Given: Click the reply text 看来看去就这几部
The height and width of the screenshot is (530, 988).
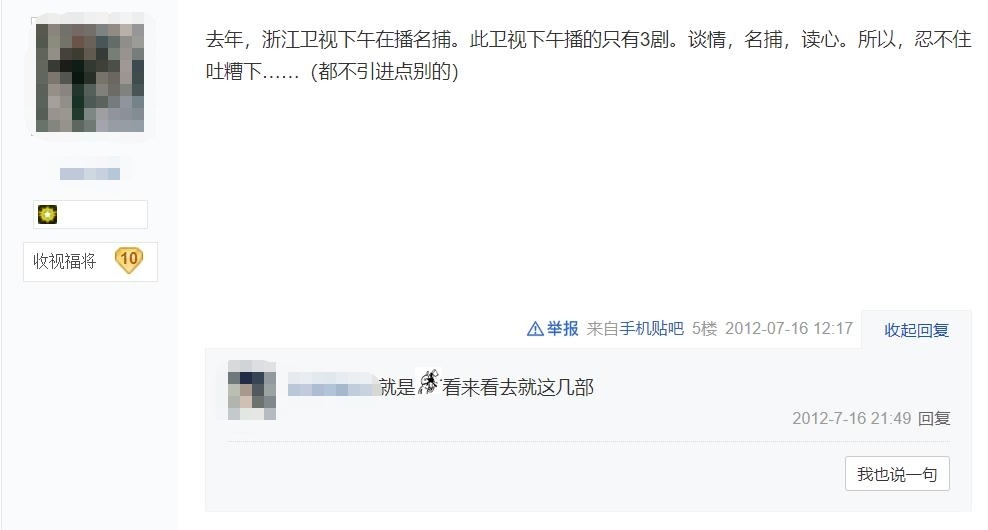Looking at the screenshot, I should pyautogui.click(x=518, y=387).
